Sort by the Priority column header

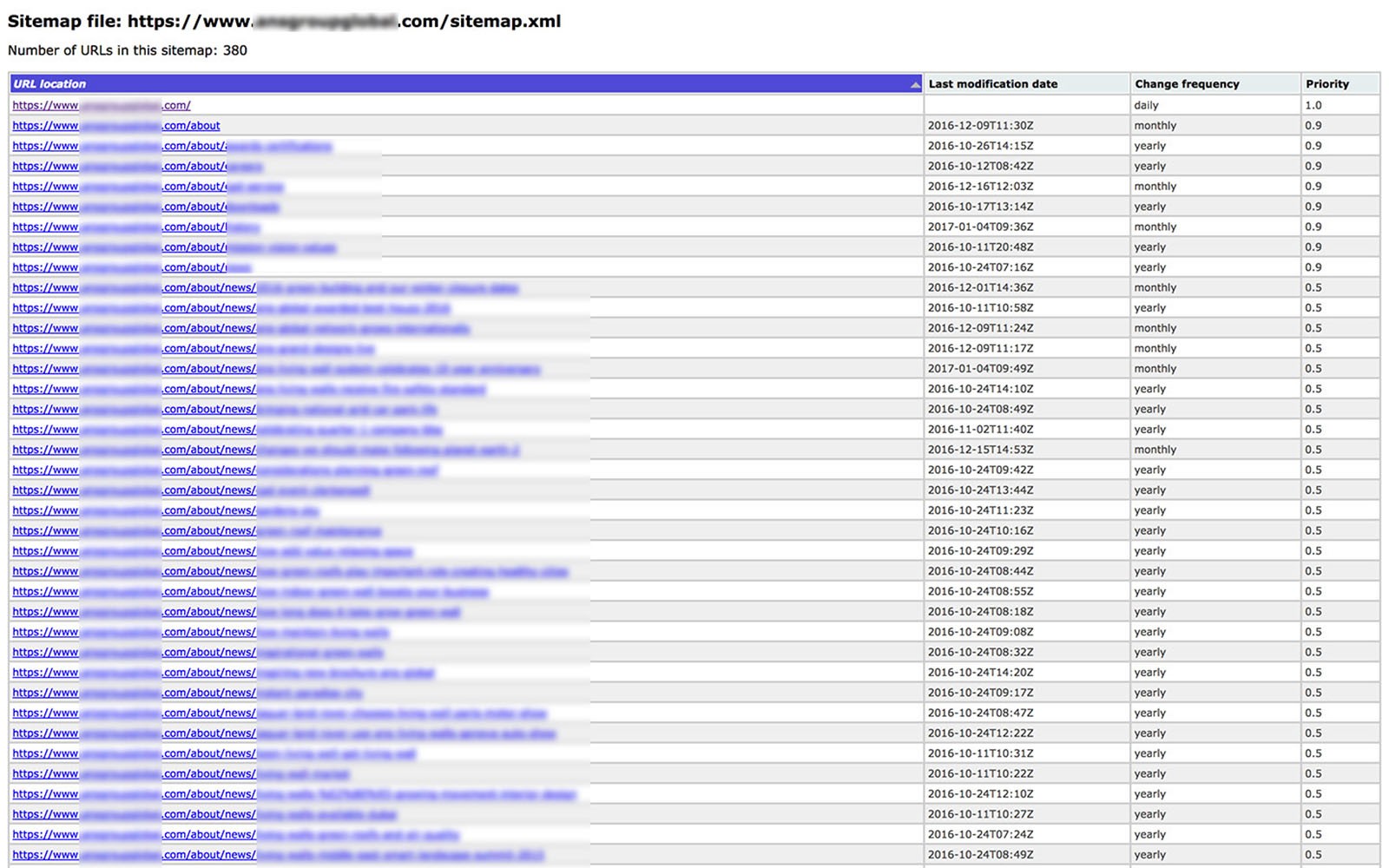coord(1340,84)
